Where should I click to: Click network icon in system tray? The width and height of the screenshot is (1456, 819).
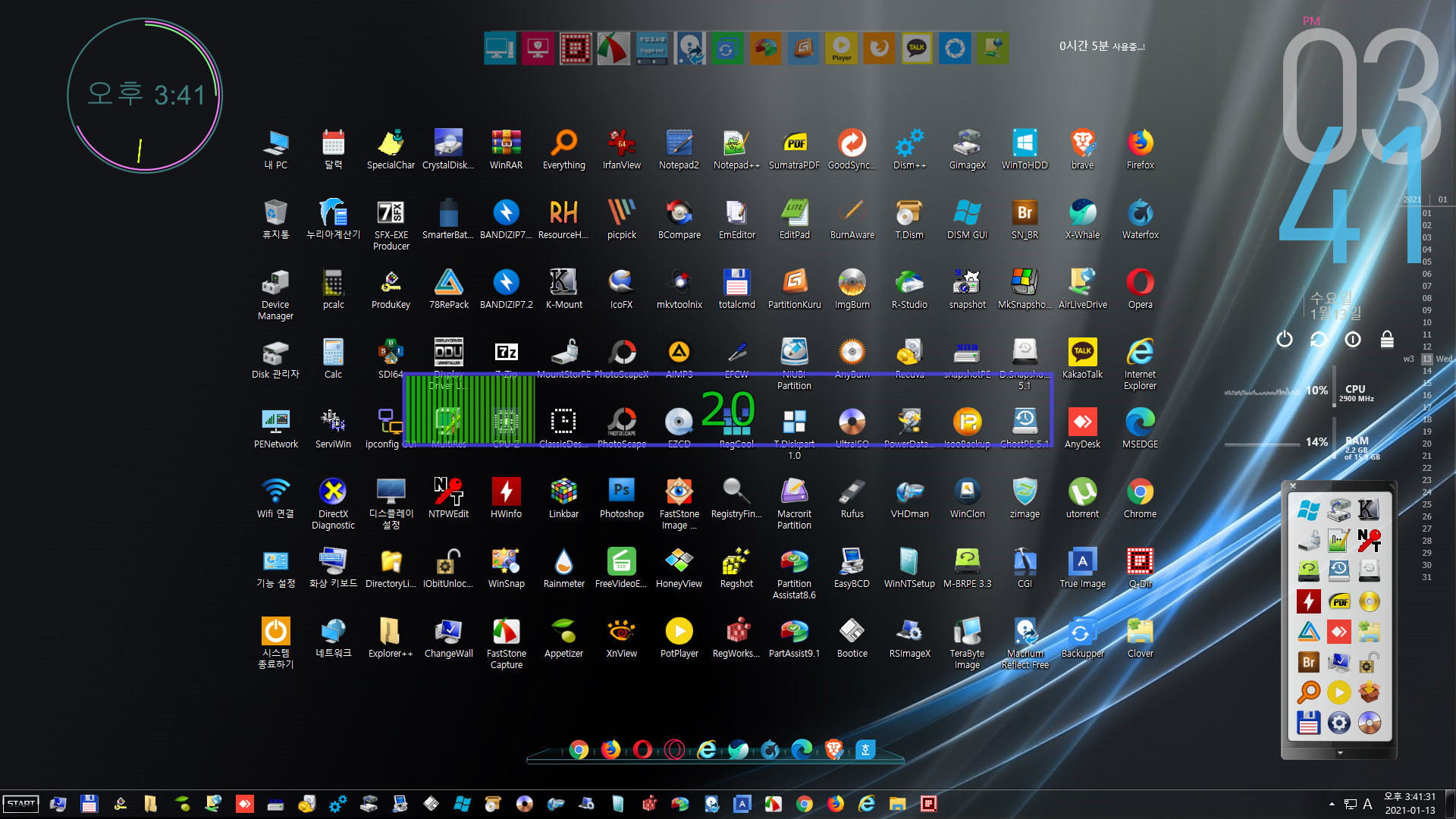1351,804
